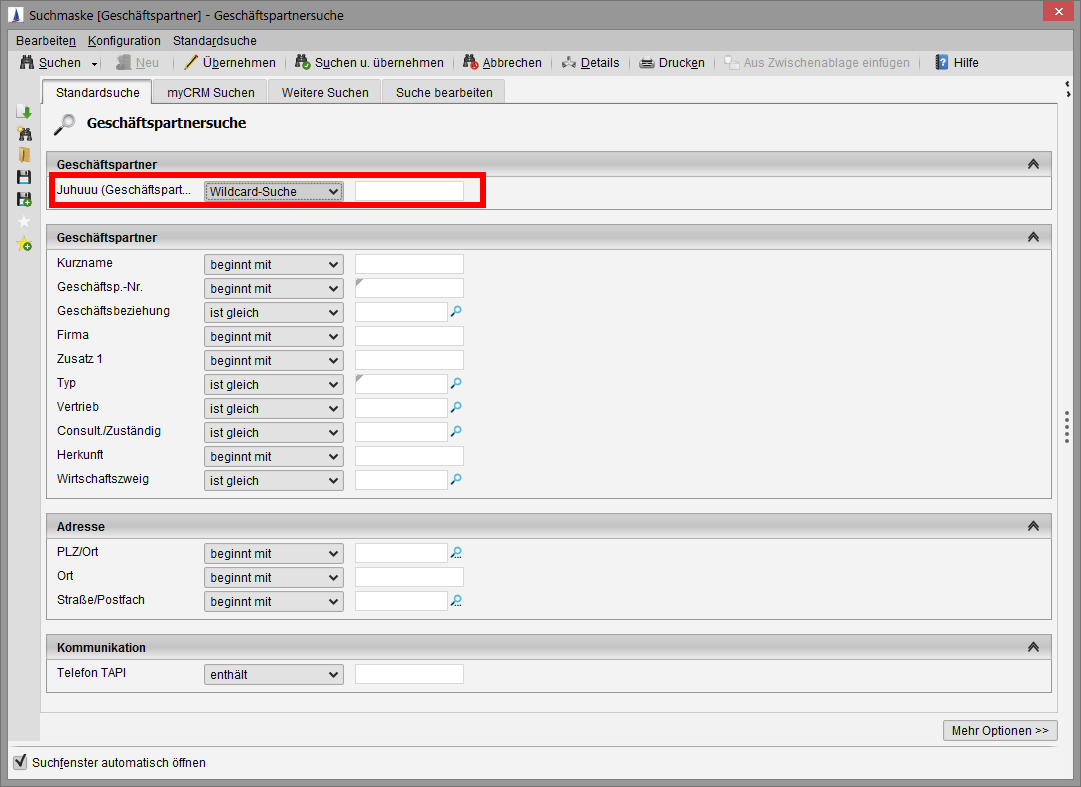Click the lookup magnifier beside Wirtschaftszweig field
Viewport: 1081px width, 787px height.
pos(456,480)
